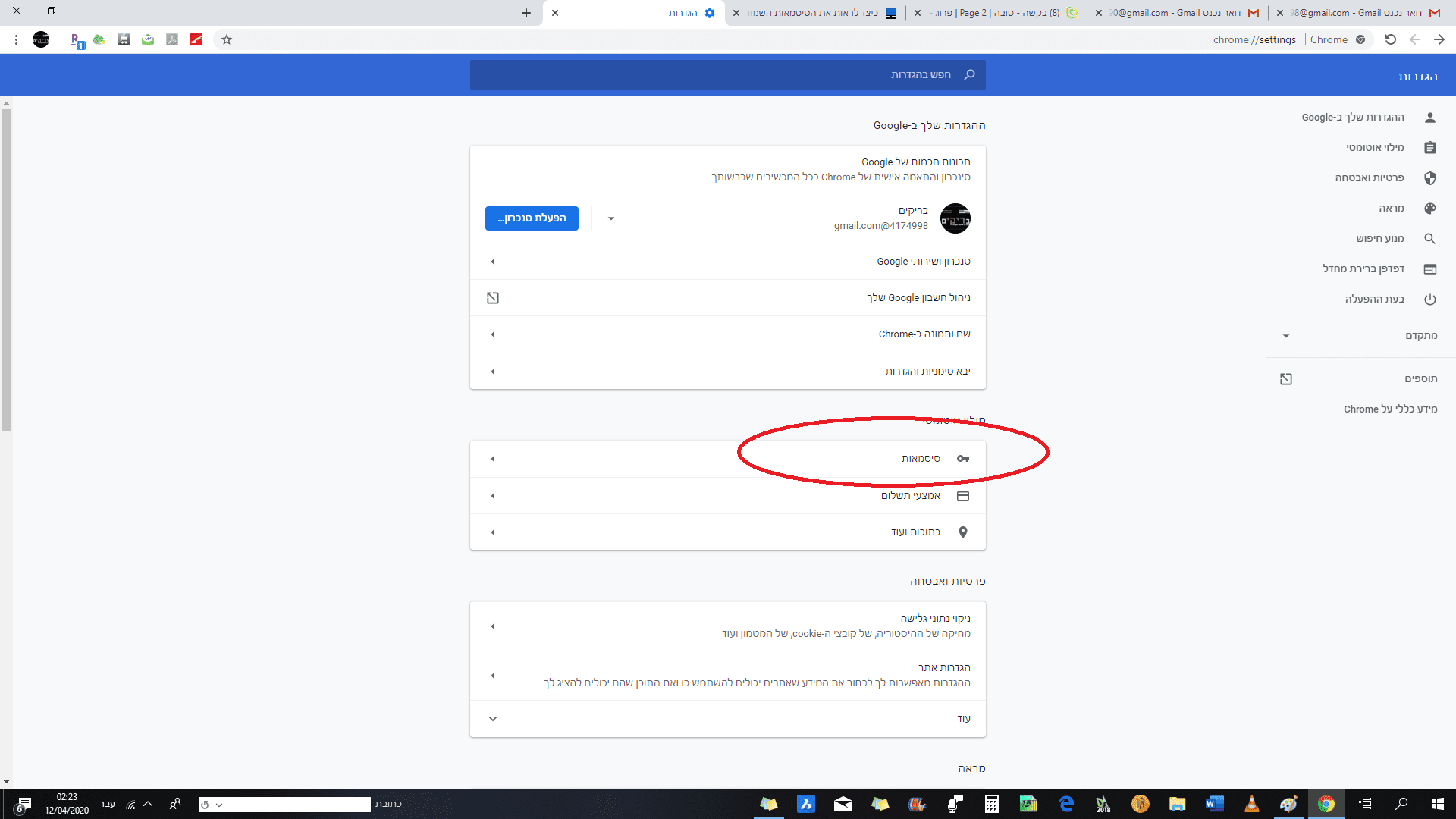
Task: Click the page vertical scrollbar on the left
Action: click(6, 270)
